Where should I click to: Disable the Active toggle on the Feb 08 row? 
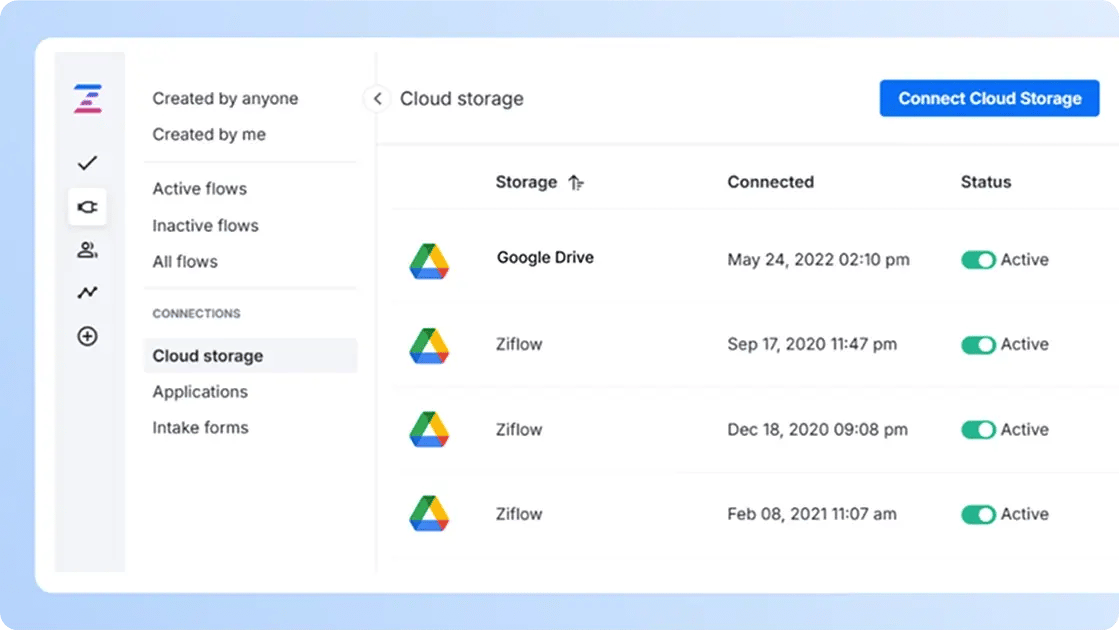[x=978, y=514]
